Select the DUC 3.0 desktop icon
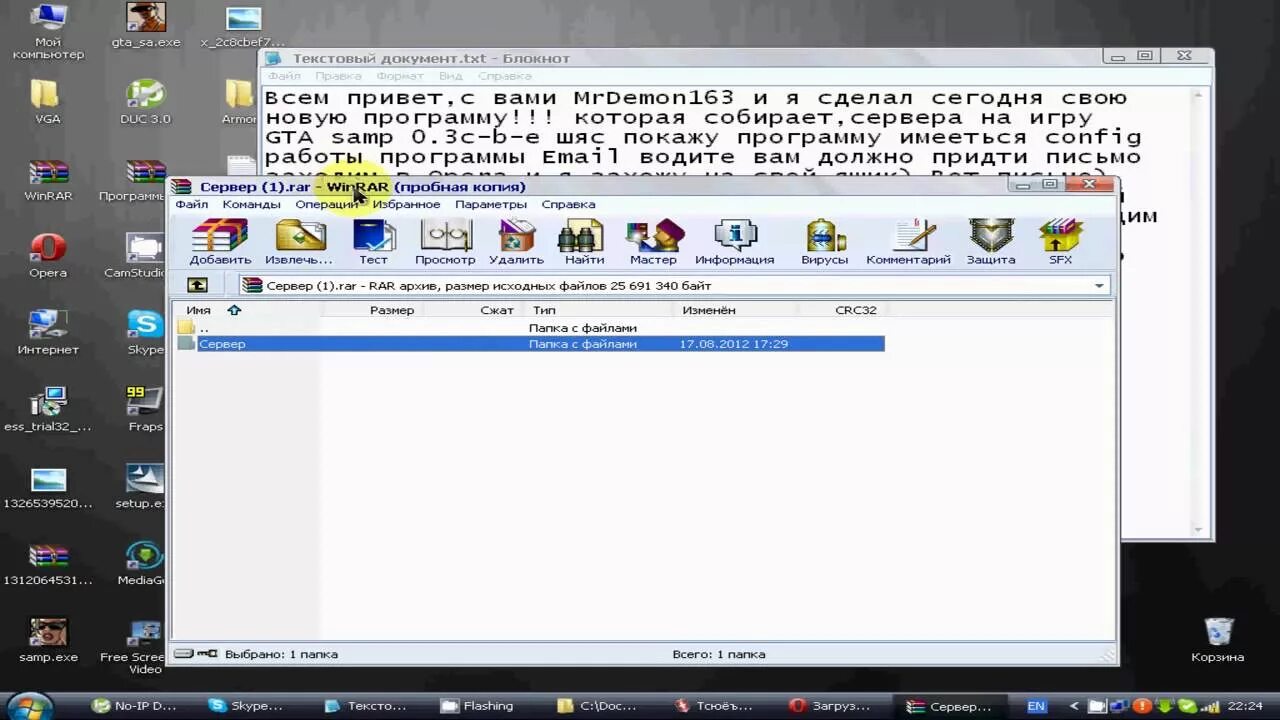 coord(146,102)
